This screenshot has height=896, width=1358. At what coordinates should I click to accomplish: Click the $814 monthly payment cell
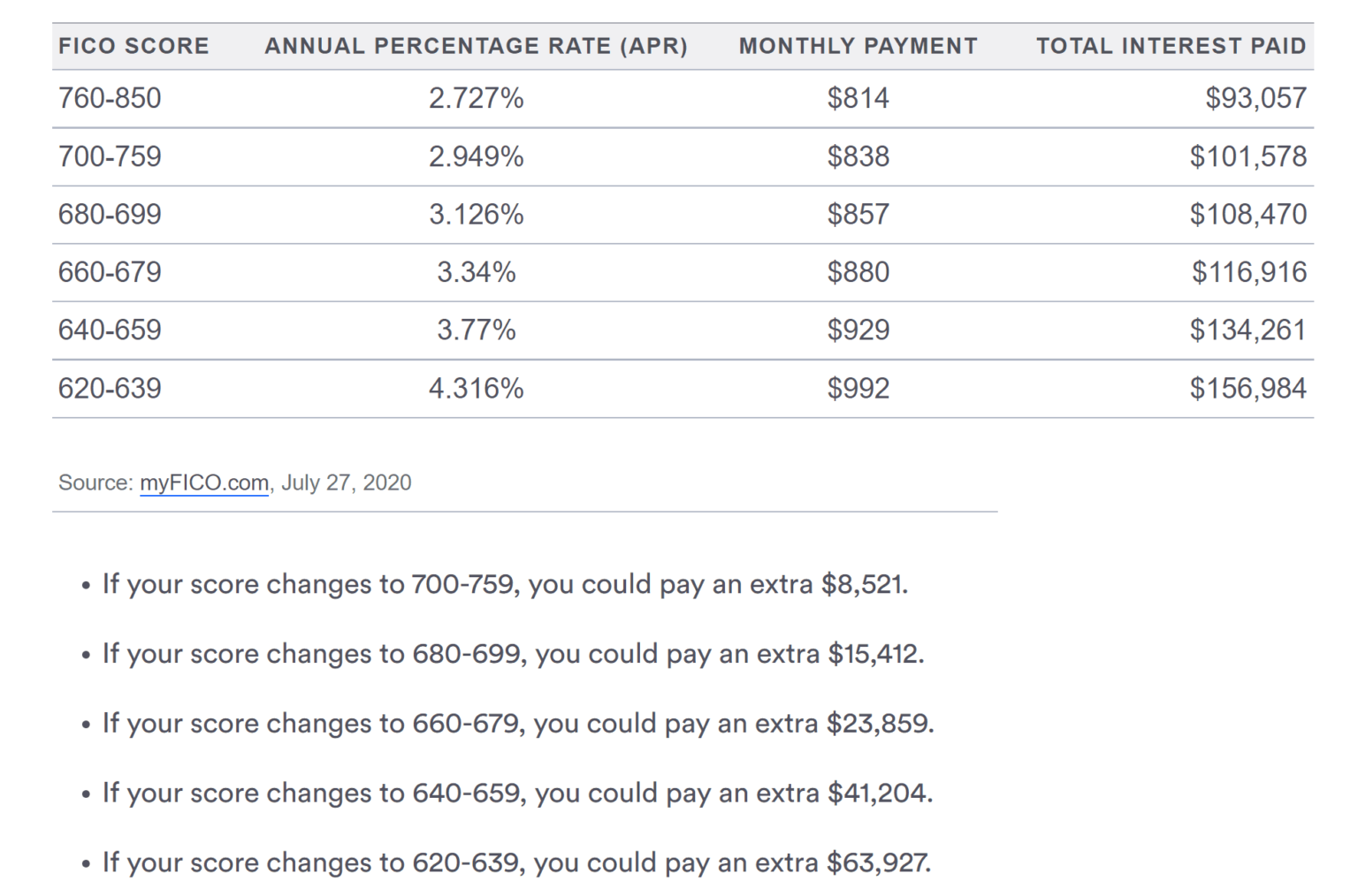858,98
